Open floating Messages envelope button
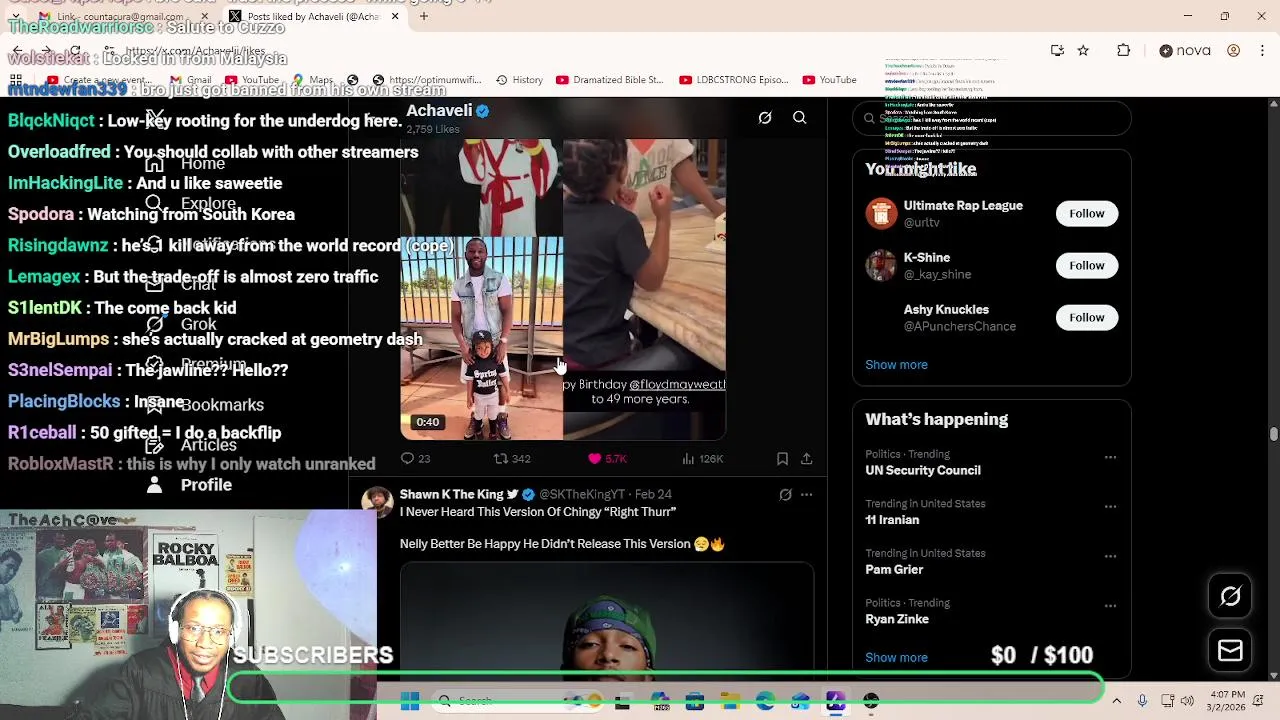The image size is (1280, 720). click(1230, 651)
